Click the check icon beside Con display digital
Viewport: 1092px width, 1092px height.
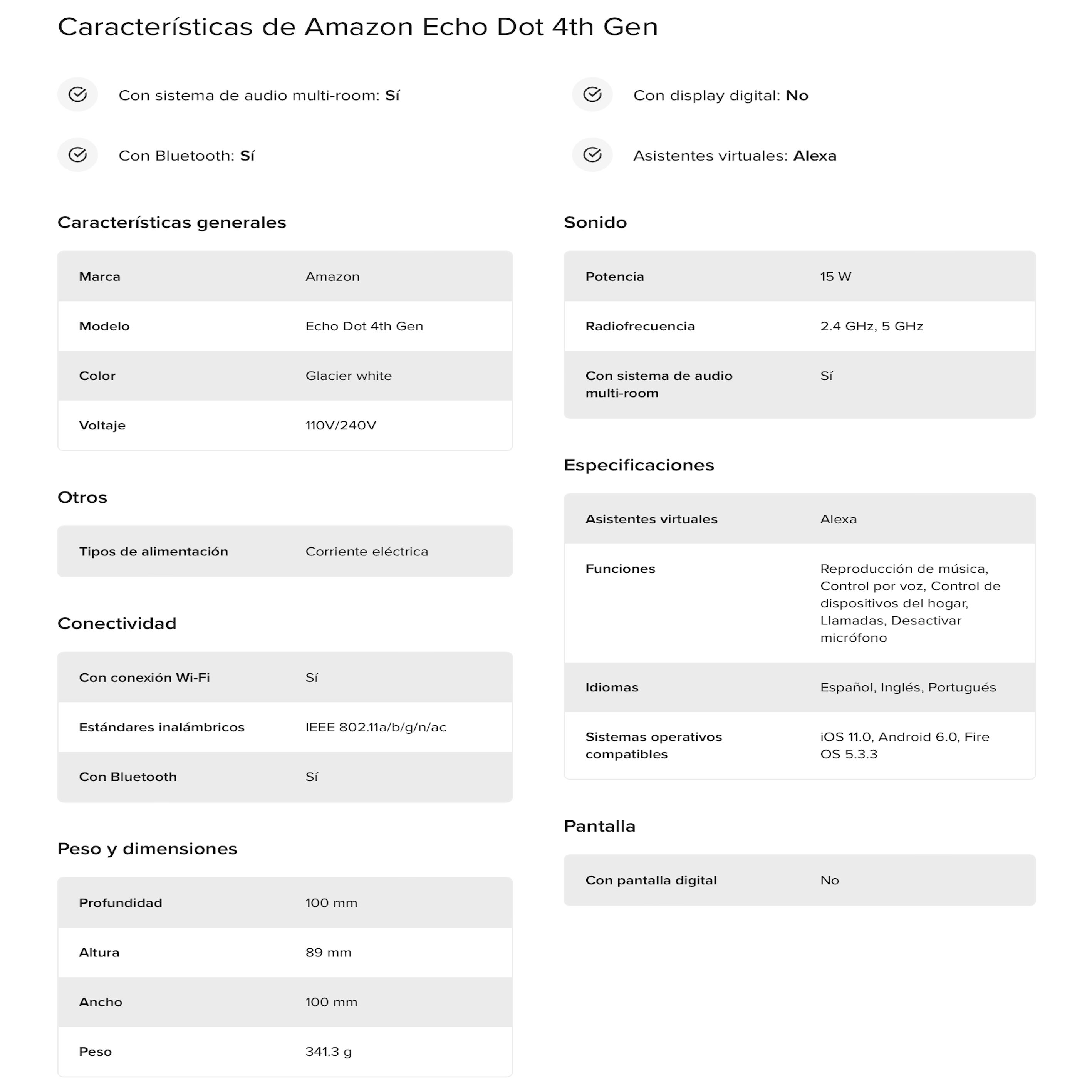click(592, 94)
